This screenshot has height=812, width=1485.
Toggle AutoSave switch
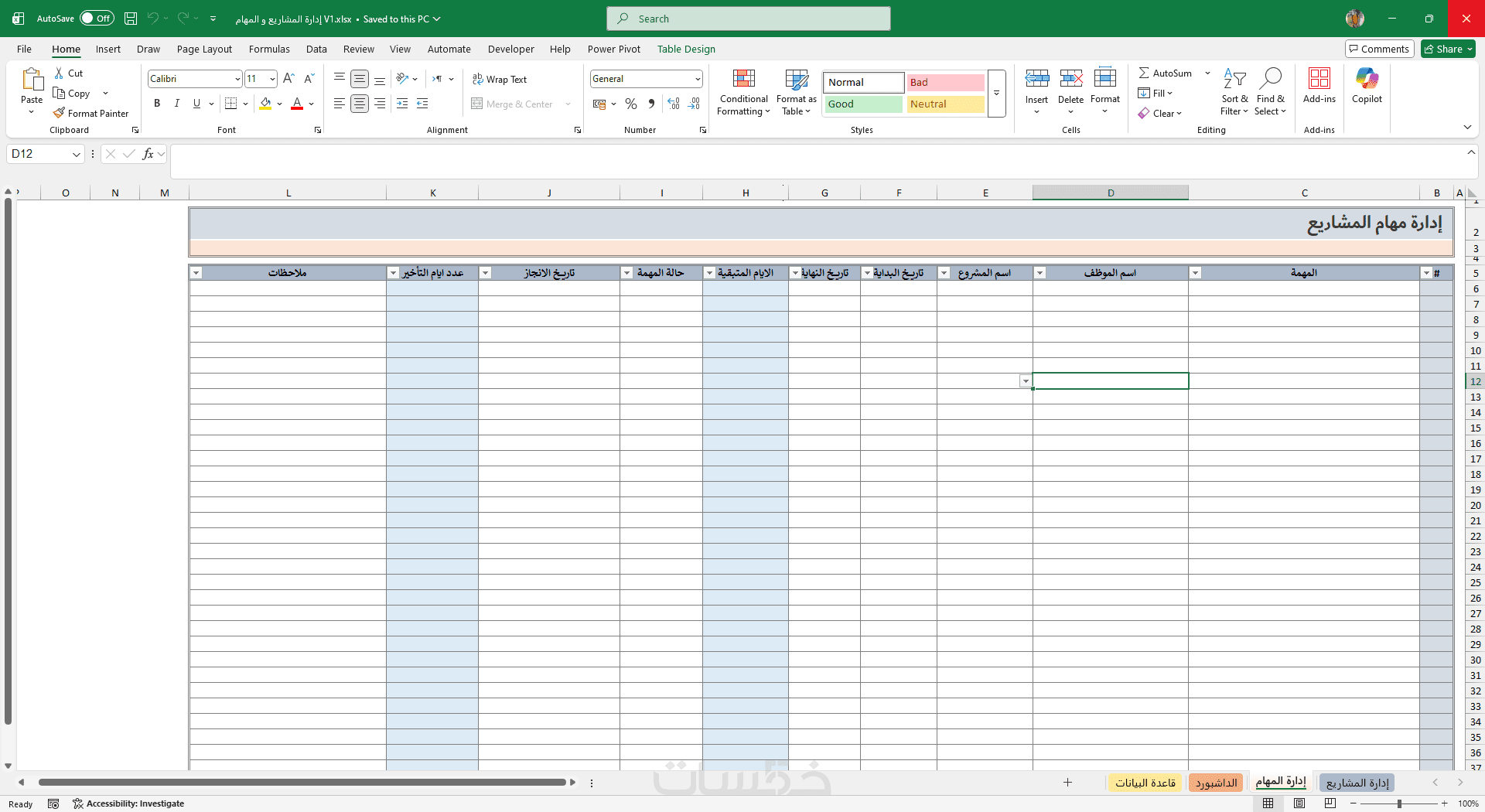(97, 19)
